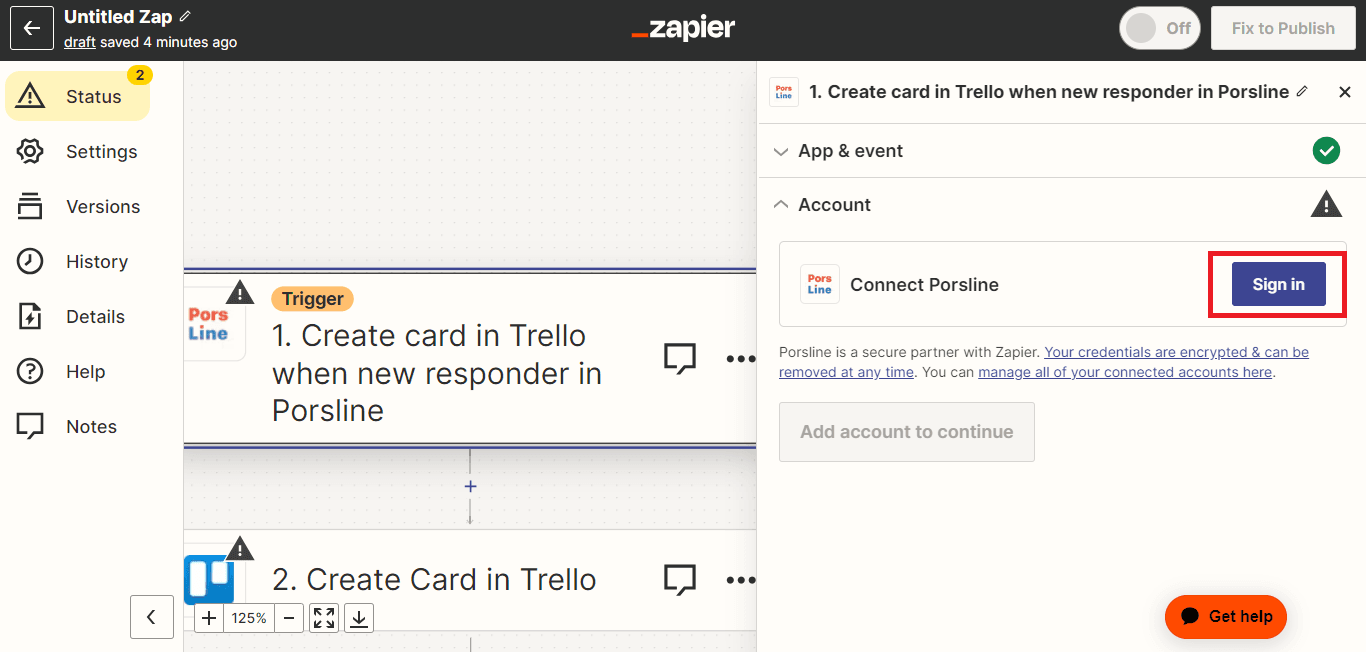Collapse the left sidebar
This screenshot has width=1366, height=652.
coord(151,617)
